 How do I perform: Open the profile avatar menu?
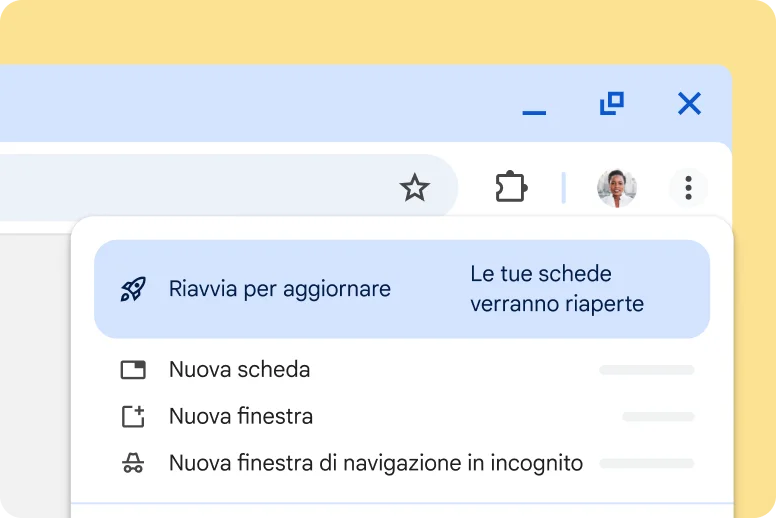(616, 187)
